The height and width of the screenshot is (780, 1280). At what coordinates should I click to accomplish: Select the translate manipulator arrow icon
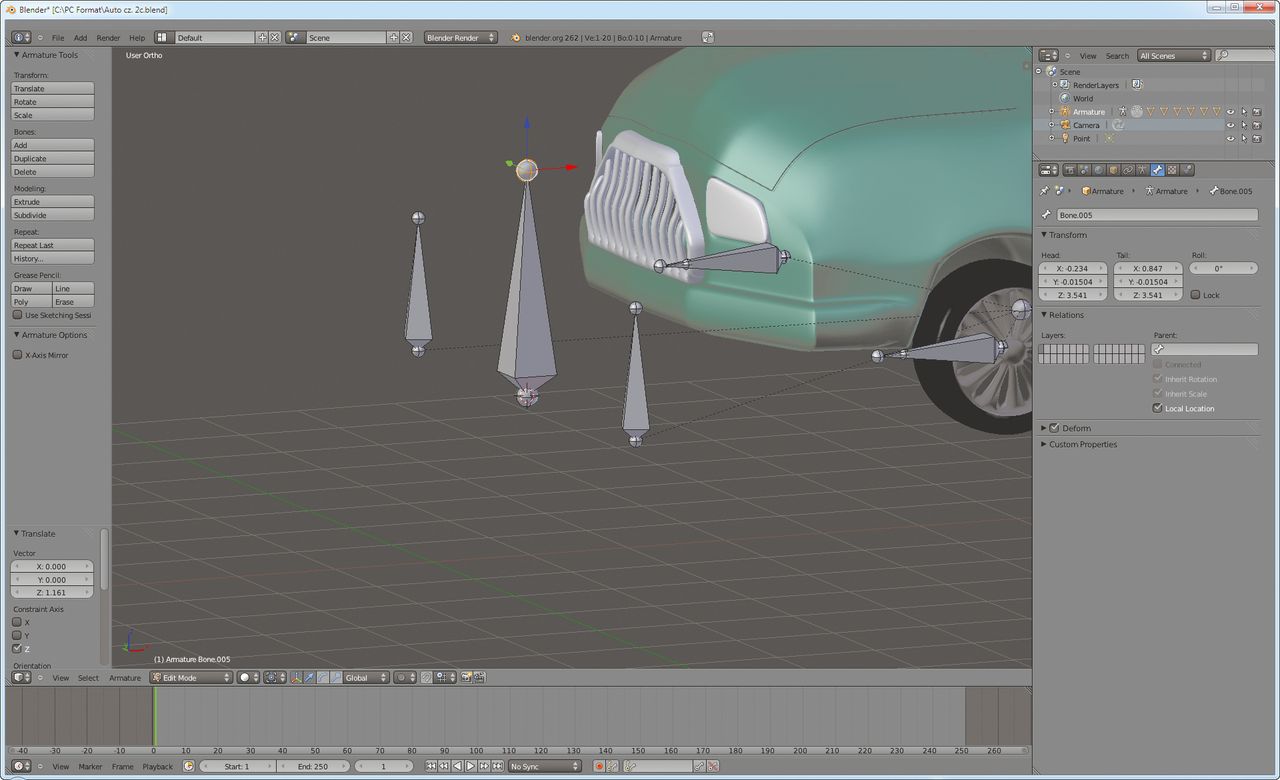(x=309, y=677)
